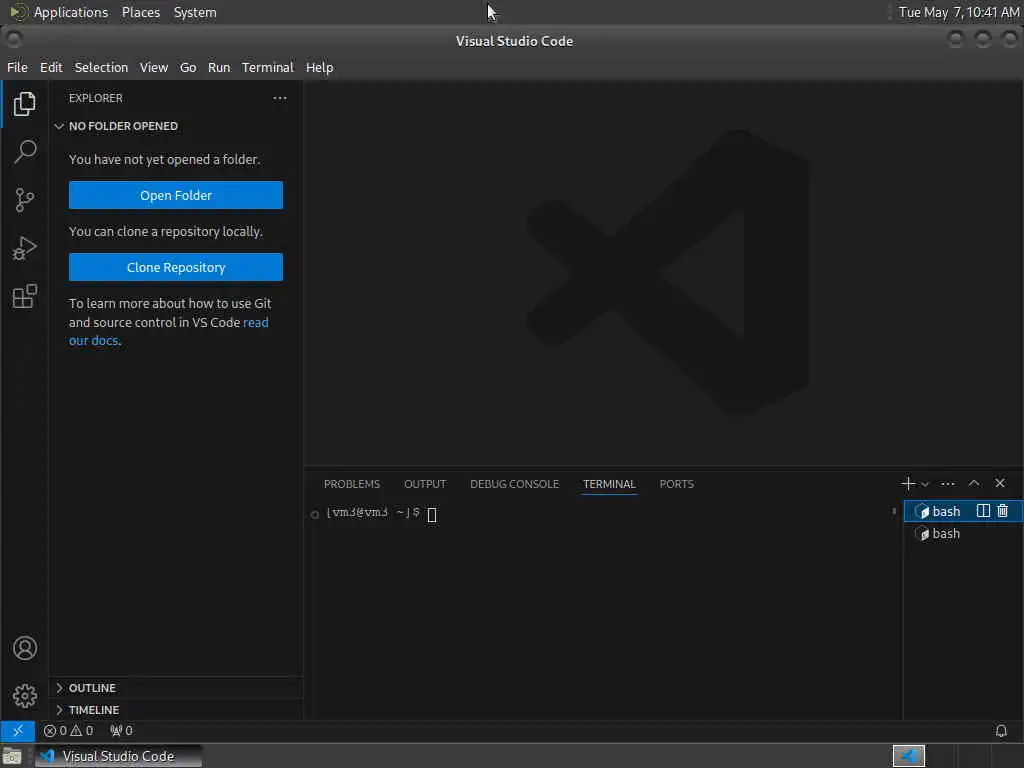Viewport: 1024px width, 768px height.
Task: Open the Terminal menu
Action: click(x=268, y=67)
